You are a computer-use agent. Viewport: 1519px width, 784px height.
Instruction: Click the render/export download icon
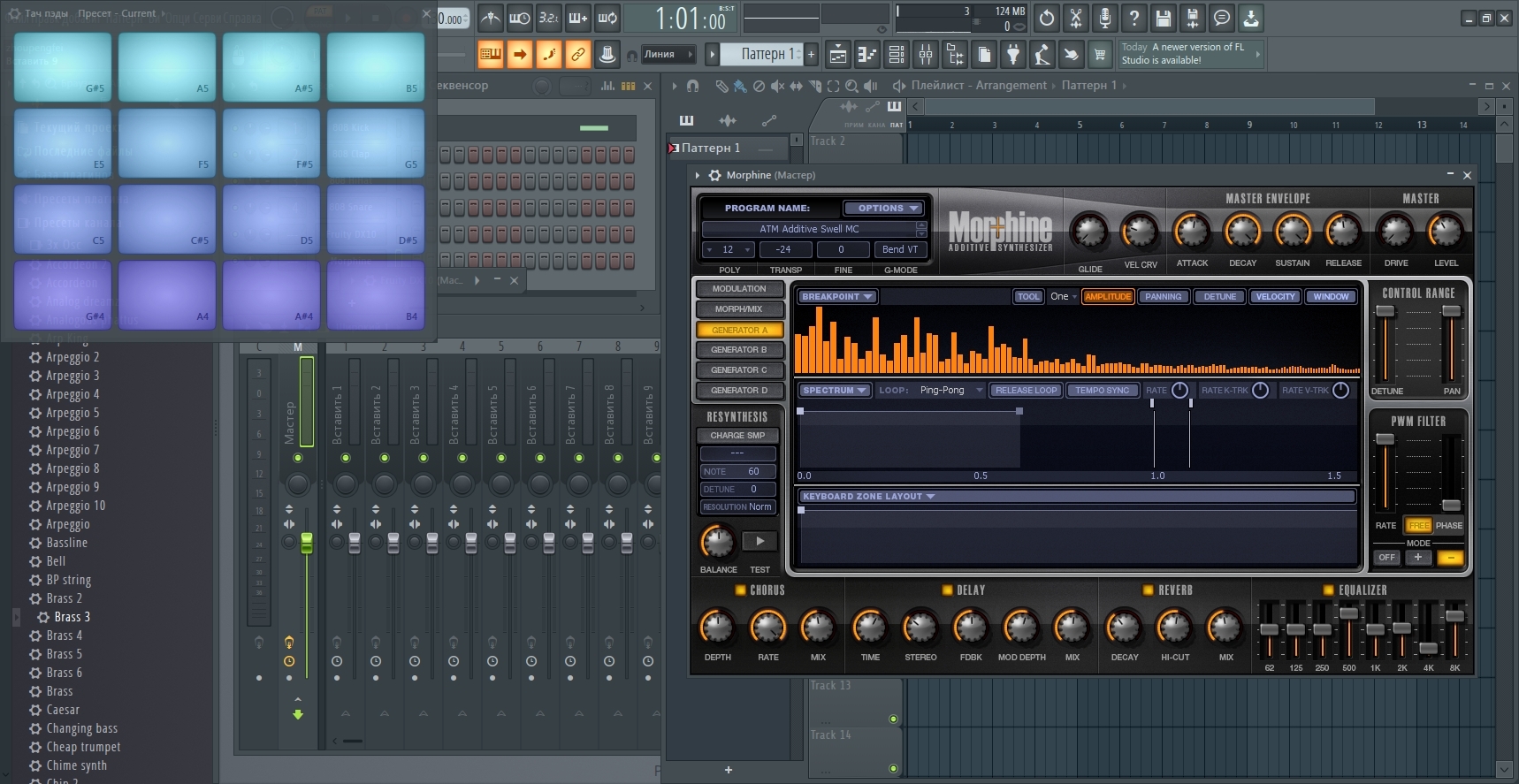(x=1251, y=18)
